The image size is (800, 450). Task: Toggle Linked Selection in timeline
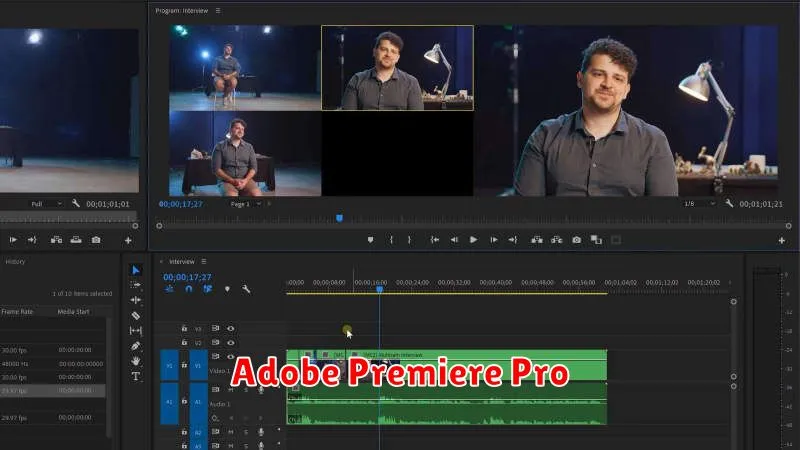[x=207, y=289]
